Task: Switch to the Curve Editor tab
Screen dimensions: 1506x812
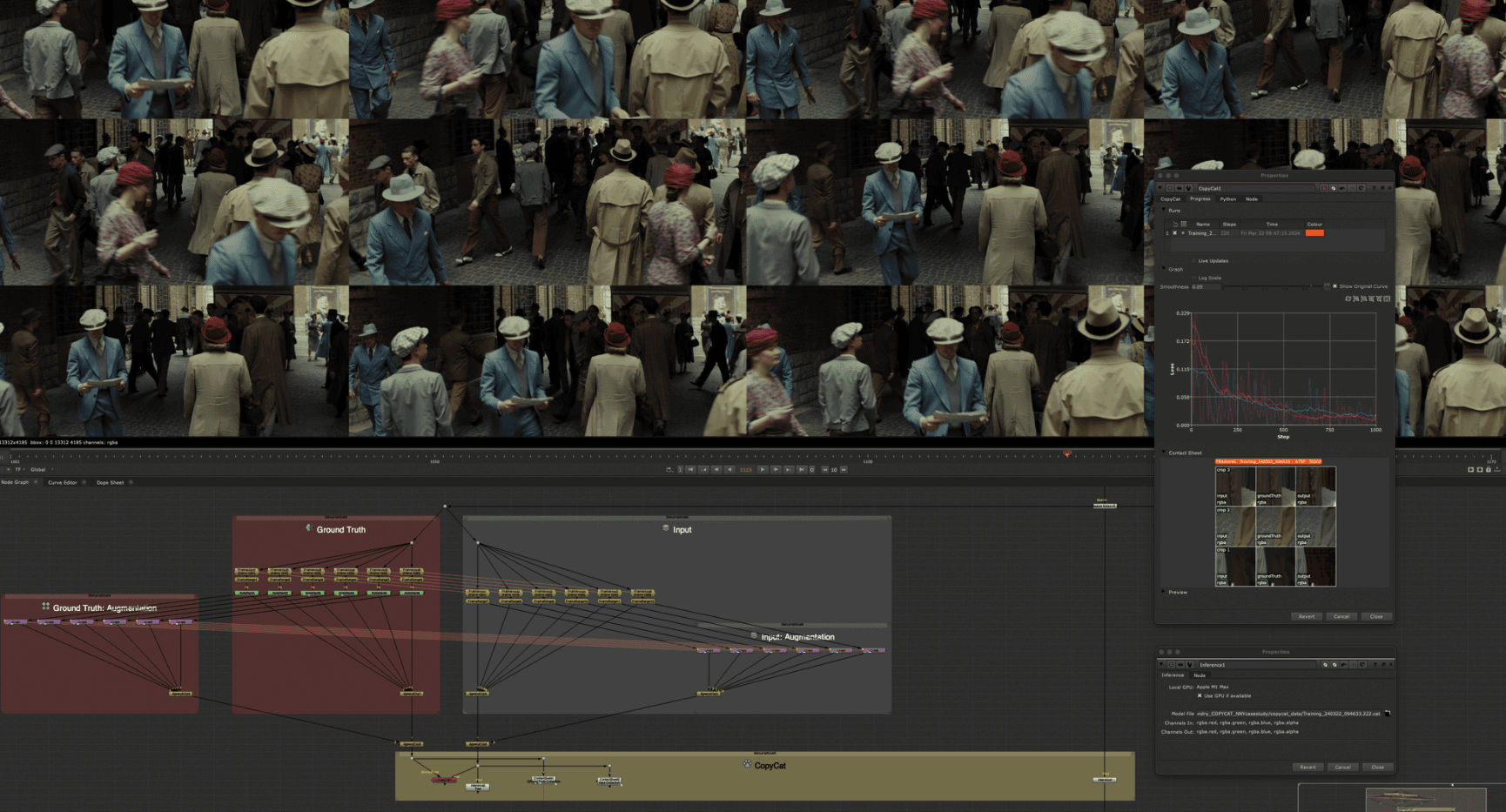Action: click(x=63, y=482)
